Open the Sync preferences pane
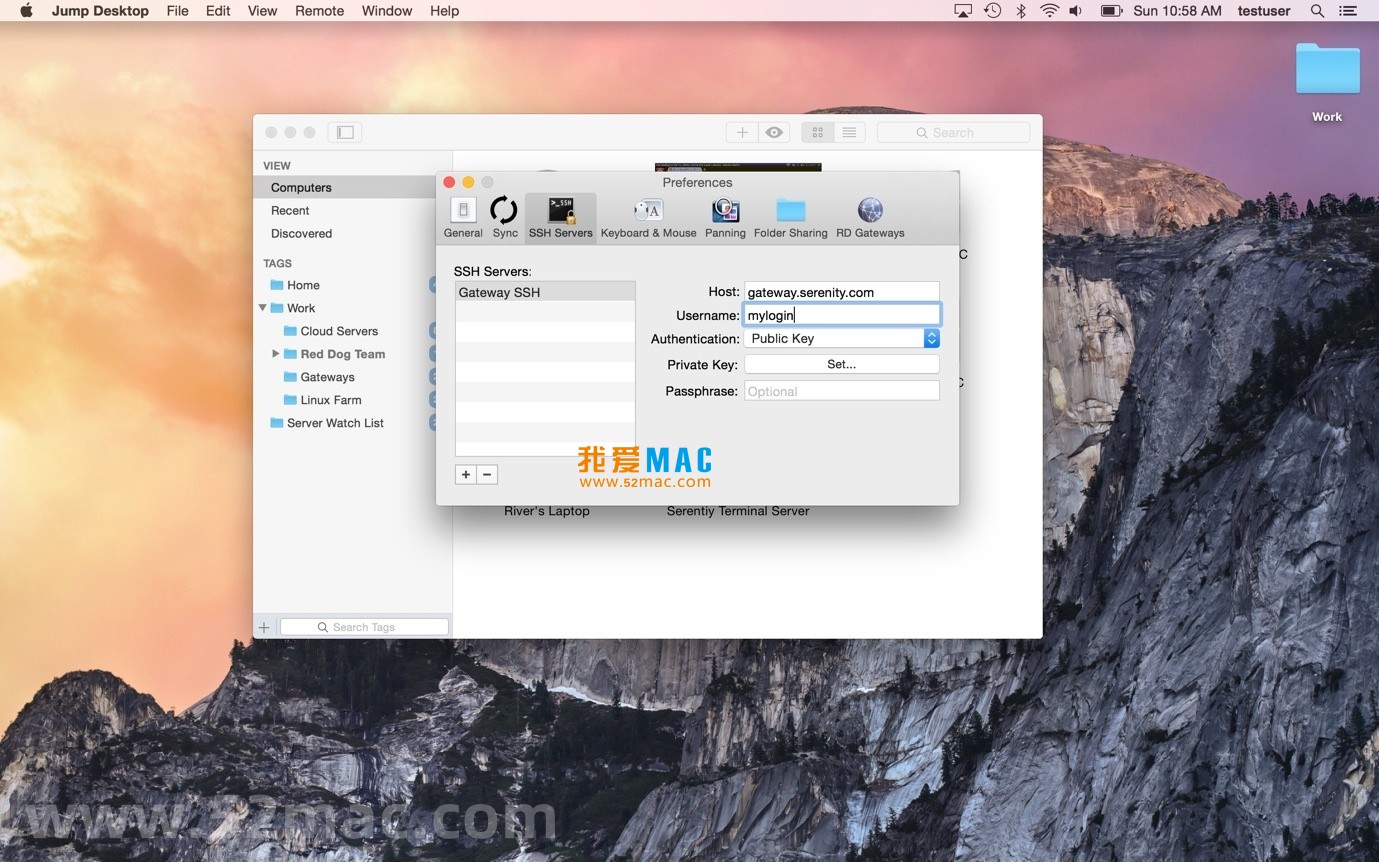Screen dimensions: 1379x862 [505, 217]
